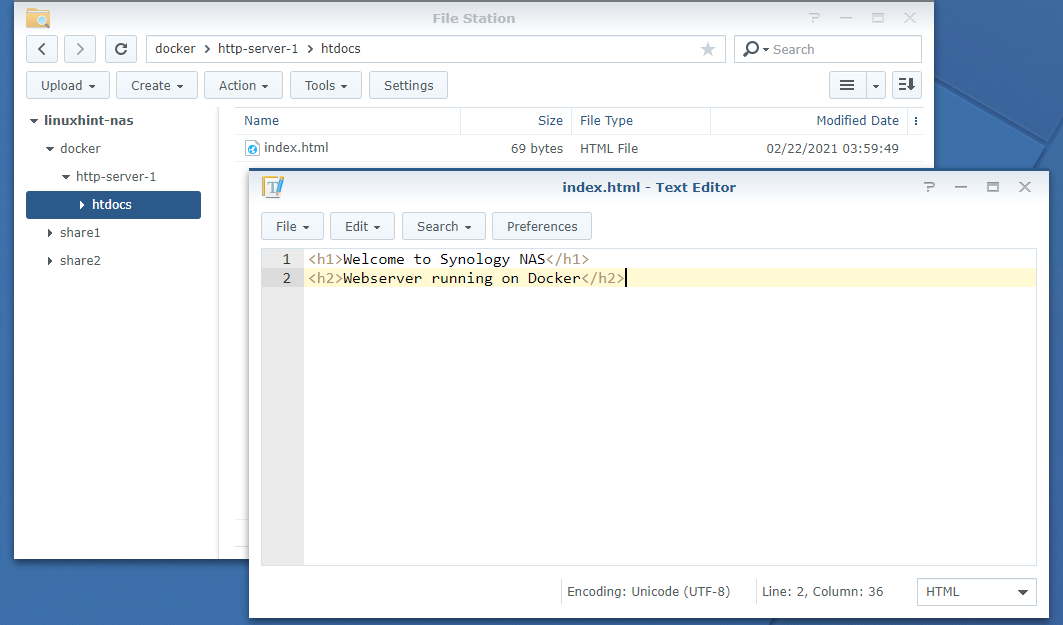Type in the File Station search field
Image resolution: width=1063 pixels, height=625 pixels.
click(840, 49)
